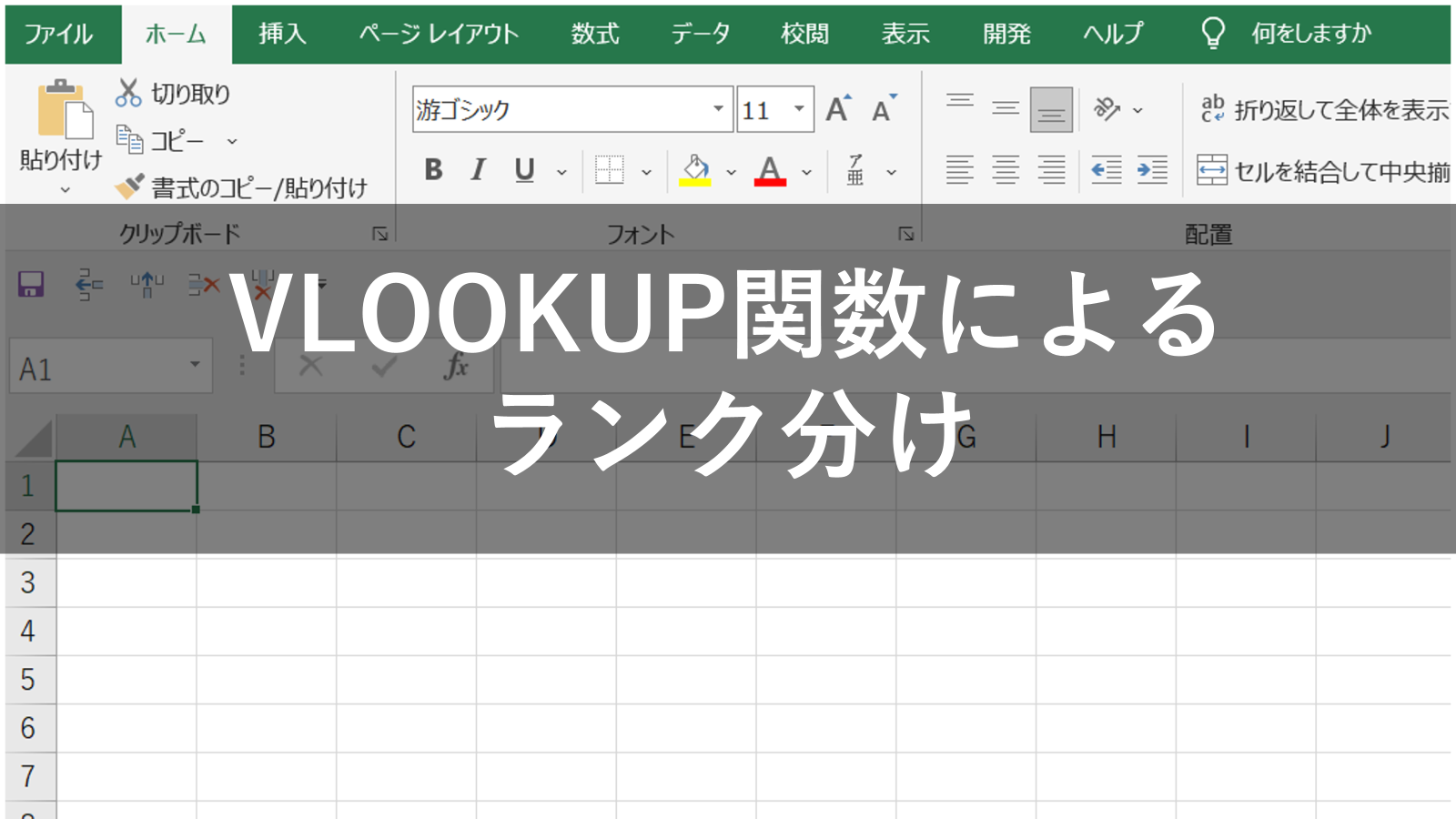Image resolution: width=1456 pixels, height=819 pixels.
Task: Open the font size 11 dropdown
Action: [799, 109]
